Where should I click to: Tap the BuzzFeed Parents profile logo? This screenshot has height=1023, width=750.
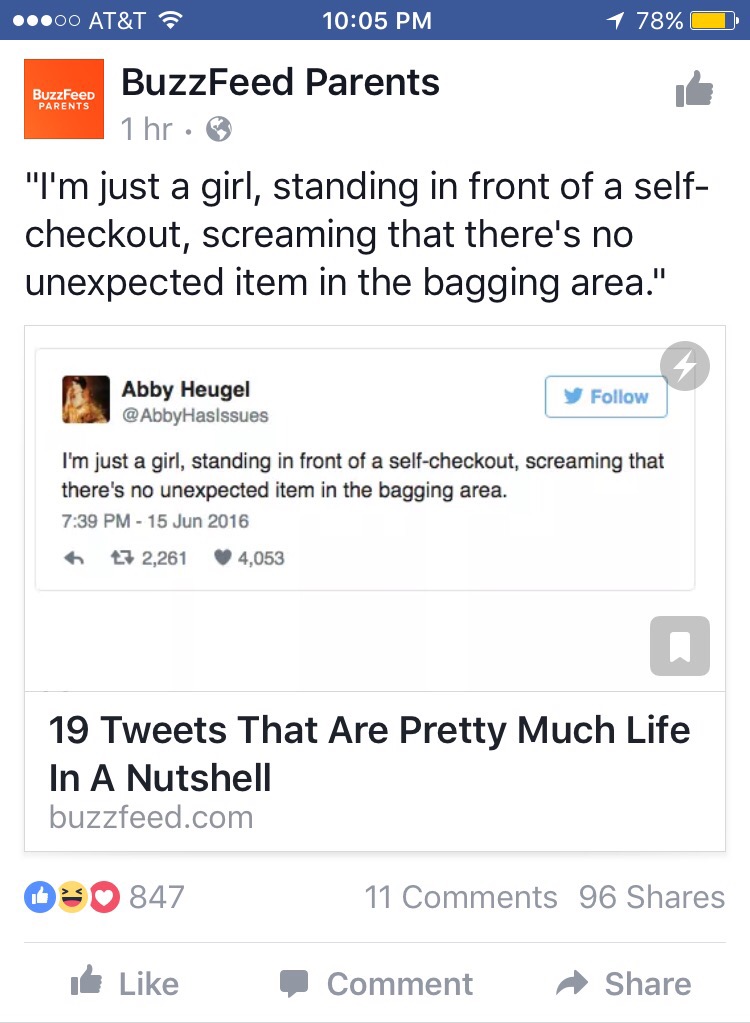tap(64, 99)
